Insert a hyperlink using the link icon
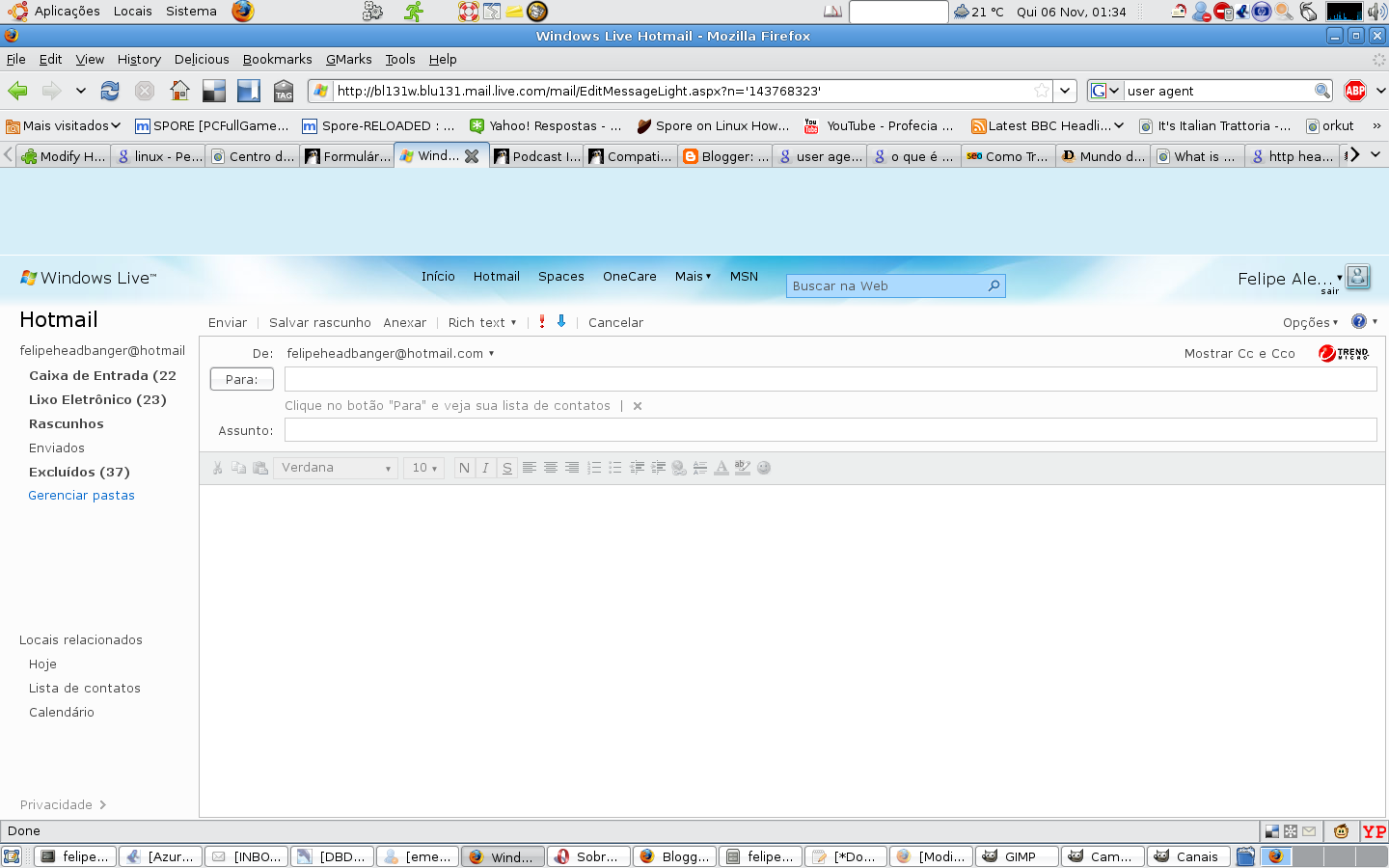 pyautogui.click(x=679, y=468)
